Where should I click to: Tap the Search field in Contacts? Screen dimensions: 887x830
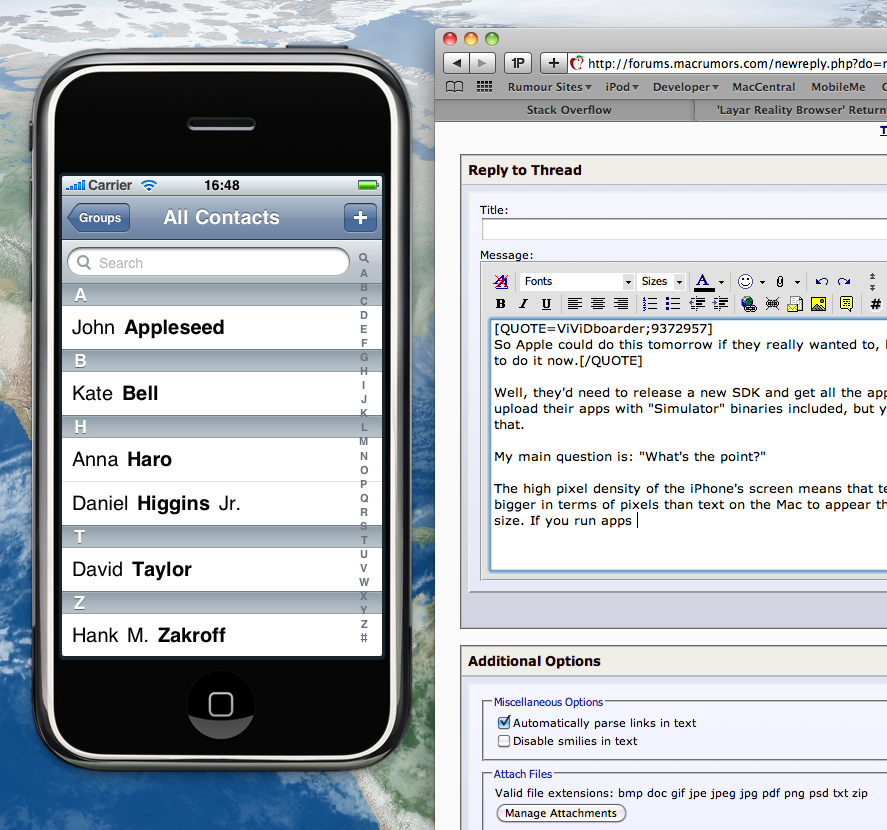point(208,263)
